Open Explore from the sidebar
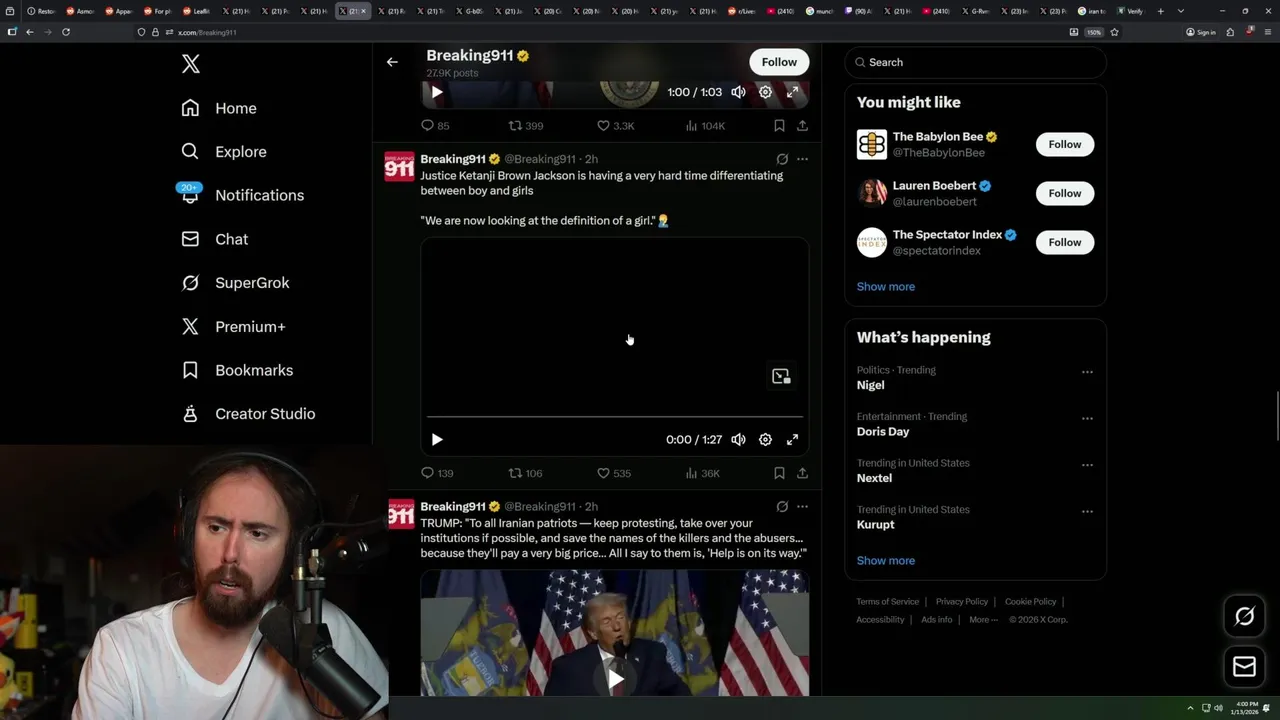Image resolution: width=1280 pixels, height=720 pixels. coord(224,152)
